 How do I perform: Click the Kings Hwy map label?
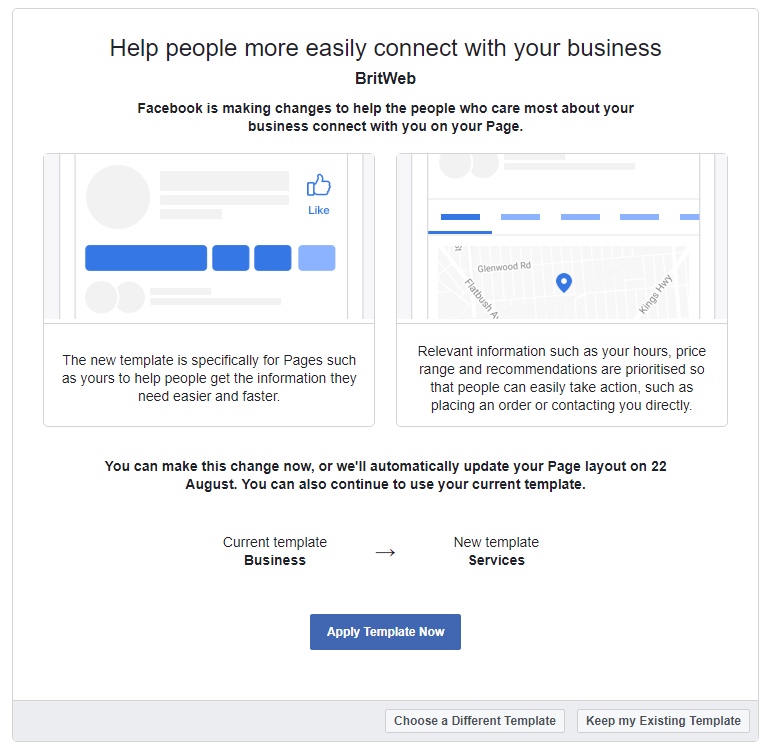click(655, 295)
